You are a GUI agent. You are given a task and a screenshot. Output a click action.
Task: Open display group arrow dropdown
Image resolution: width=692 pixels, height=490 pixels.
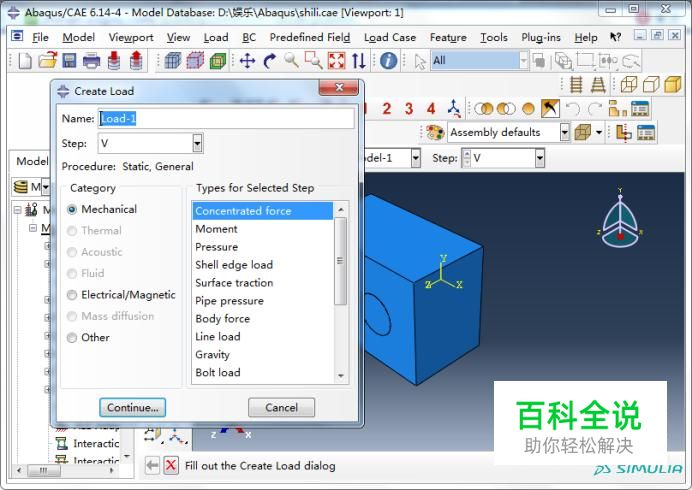599,132
